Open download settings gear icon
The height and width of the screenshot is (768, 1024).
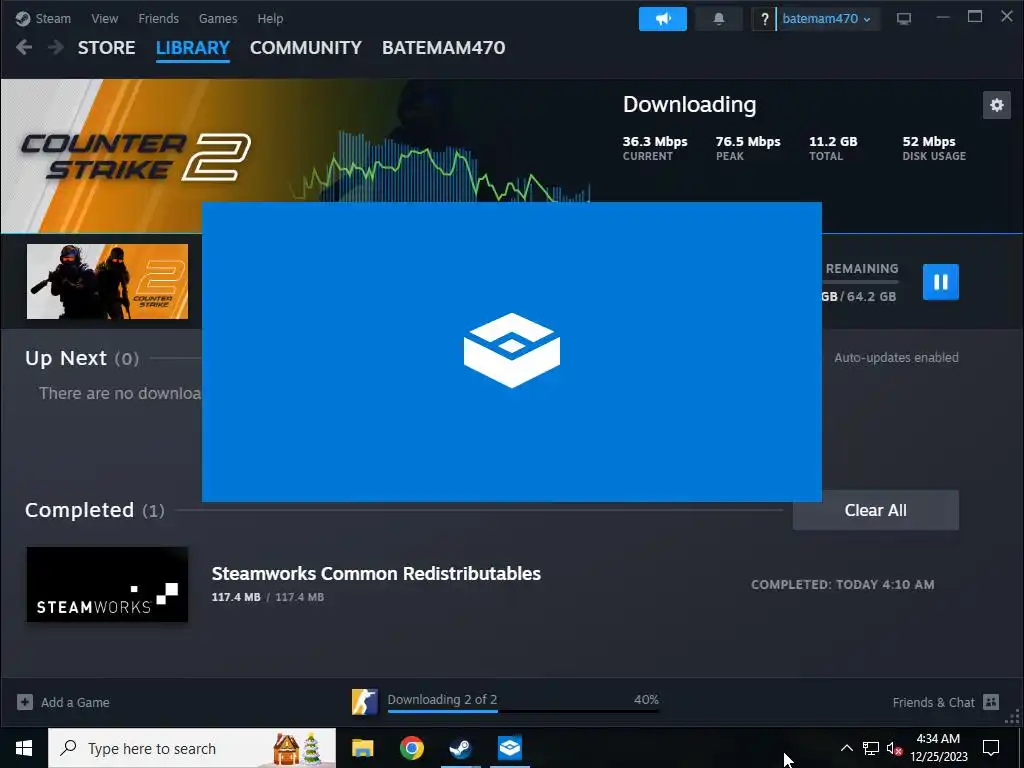pos(997,105)
